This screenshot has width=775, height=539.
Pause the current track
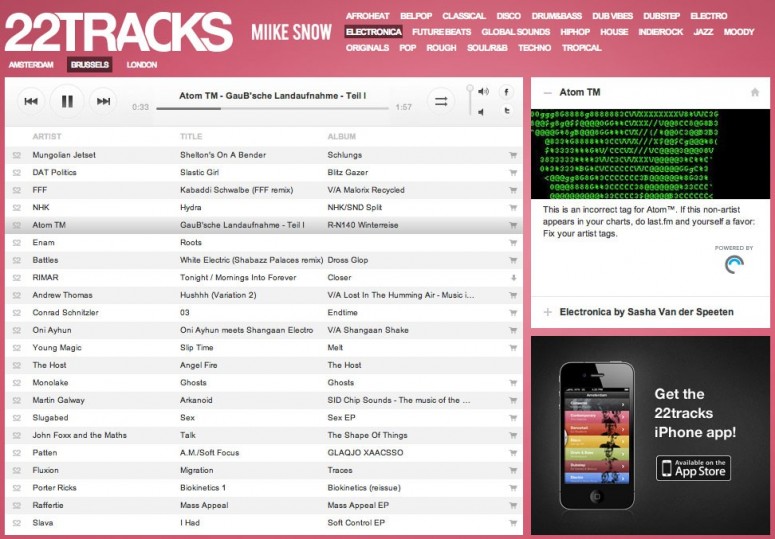coord(67,101)
